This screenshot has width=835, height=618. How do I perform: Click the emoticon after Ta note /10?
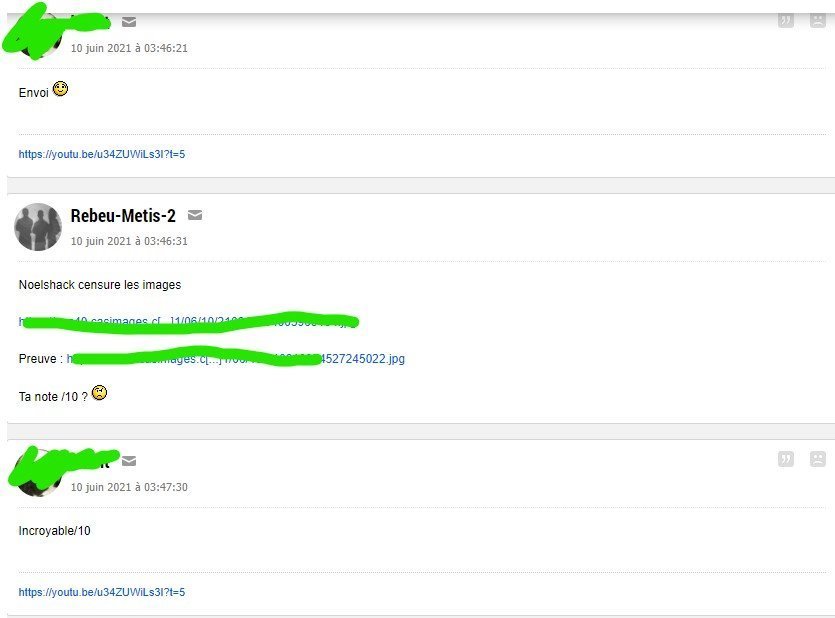(100, 393)
